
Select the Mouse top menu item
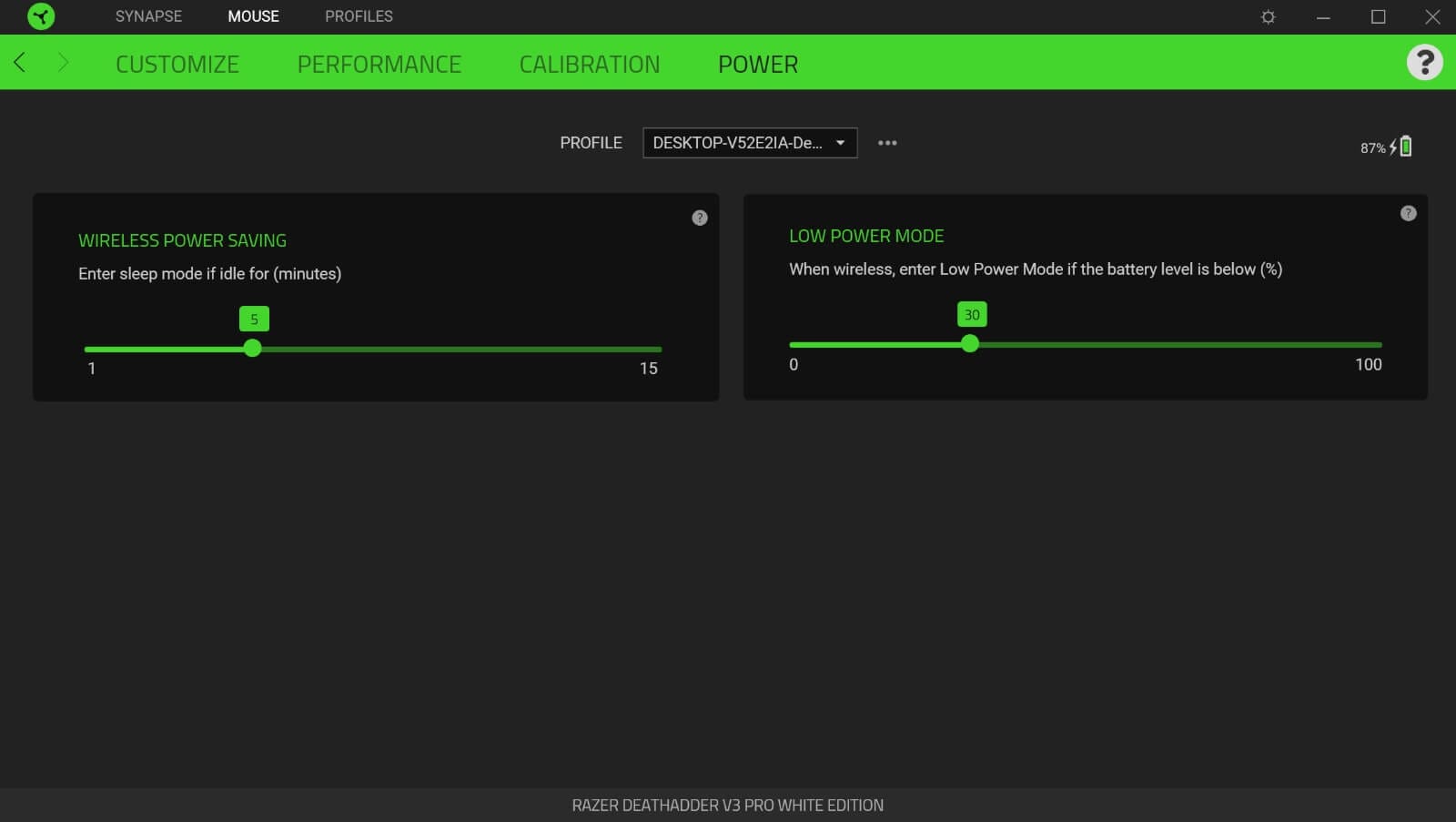(x=253, y=16)
